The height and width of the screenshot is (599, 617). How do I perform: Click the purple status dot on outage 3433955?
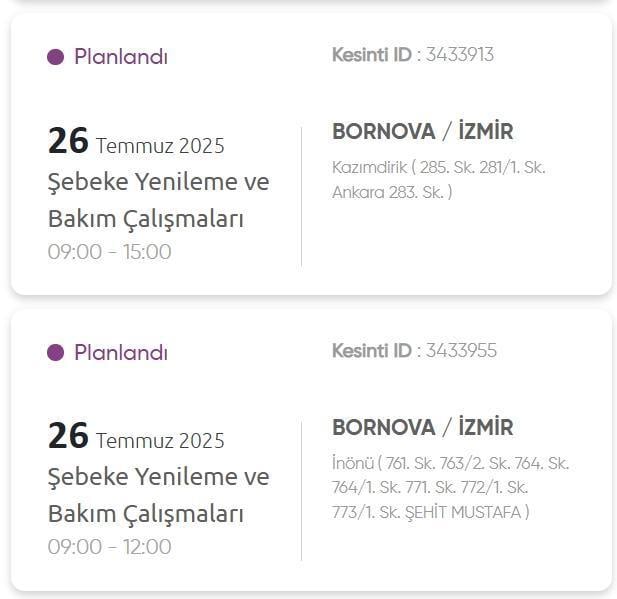pyautogui.click(x=55, y=352)
